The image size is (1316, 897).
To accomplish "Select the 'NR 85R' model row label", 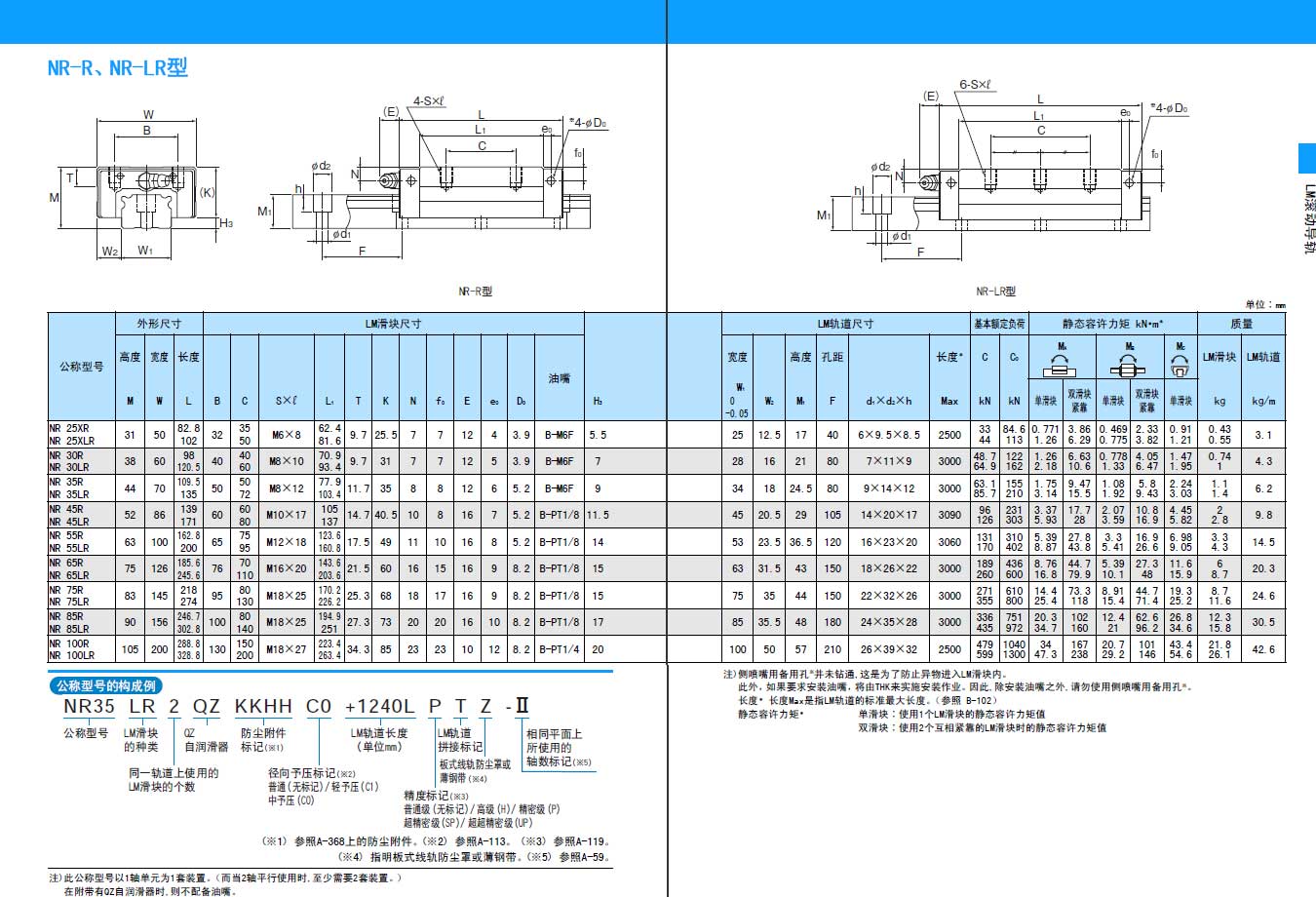I will coord(66,616).
